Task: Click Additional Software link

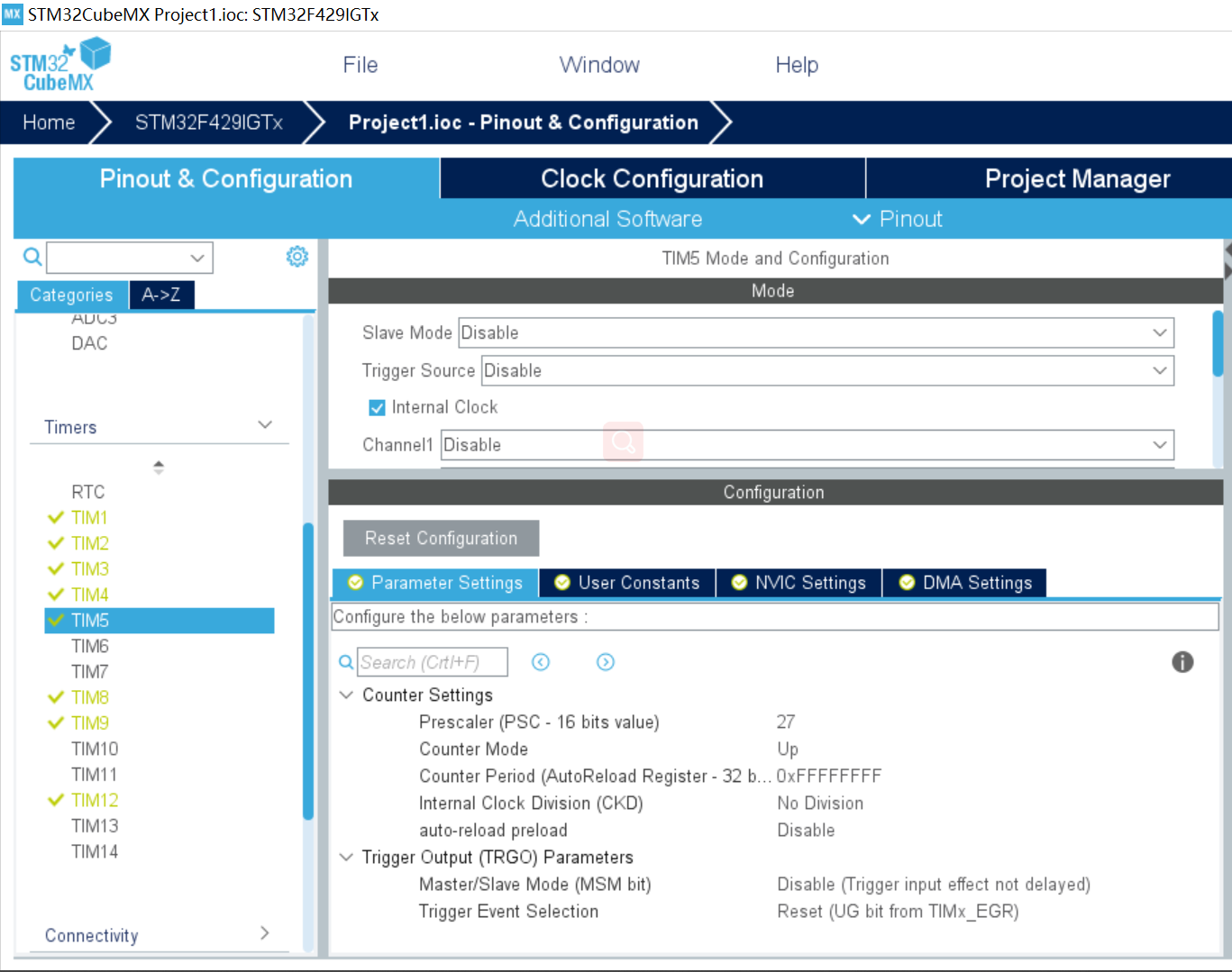Action: [607, 219]
